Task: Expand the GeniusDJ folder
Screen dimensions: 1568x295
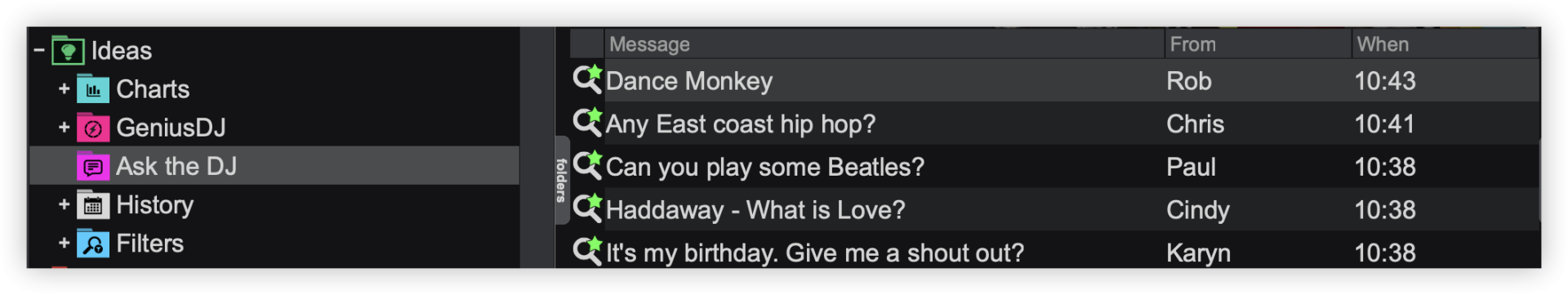Action: pos(64,127)
